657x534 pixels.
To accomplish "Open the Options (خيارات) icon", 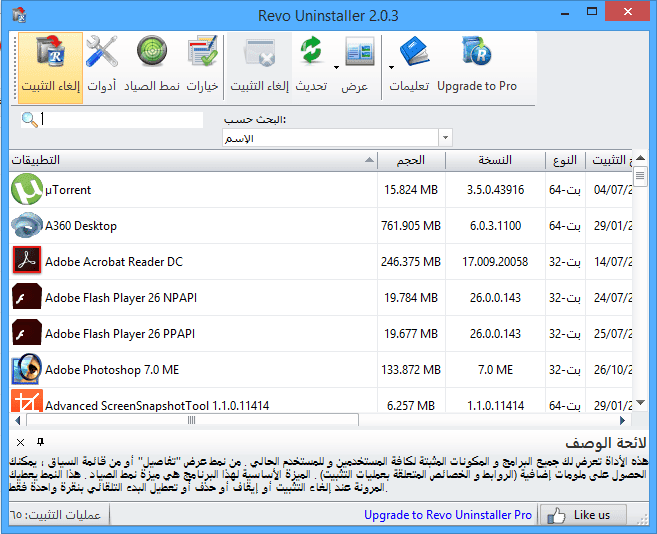I will (x=202, y=52).
